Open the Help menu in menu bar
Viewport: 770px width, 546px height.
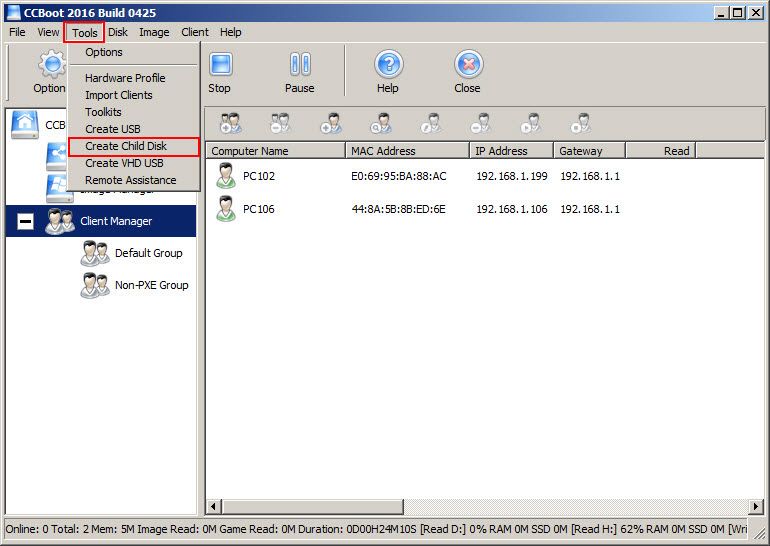point(230,32)
